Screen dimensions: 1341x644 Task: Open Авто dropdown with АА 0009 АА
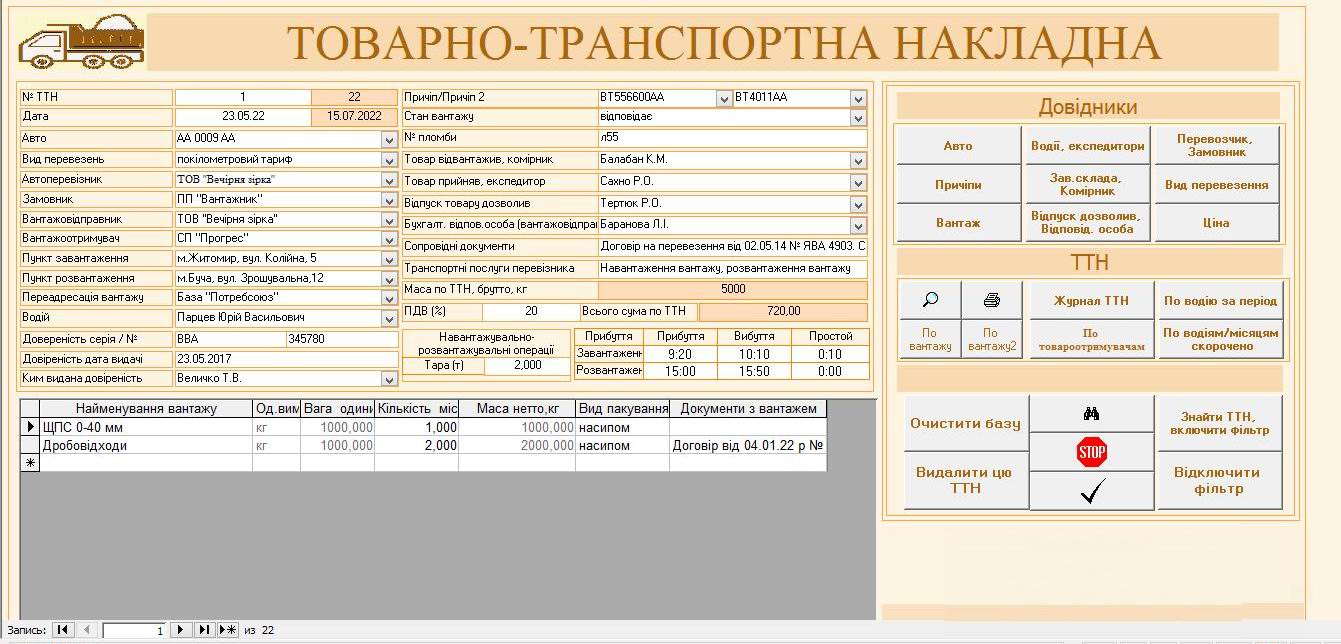click(389, 139)
